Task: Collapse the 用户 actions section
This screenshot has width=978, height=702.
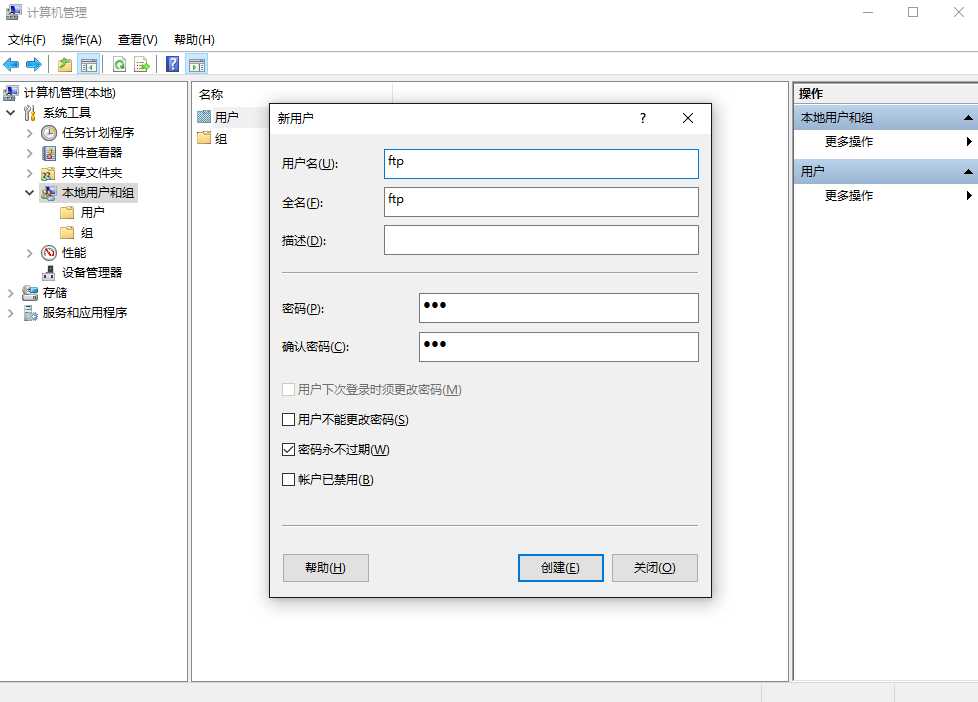Action: [x=967, y=172]
